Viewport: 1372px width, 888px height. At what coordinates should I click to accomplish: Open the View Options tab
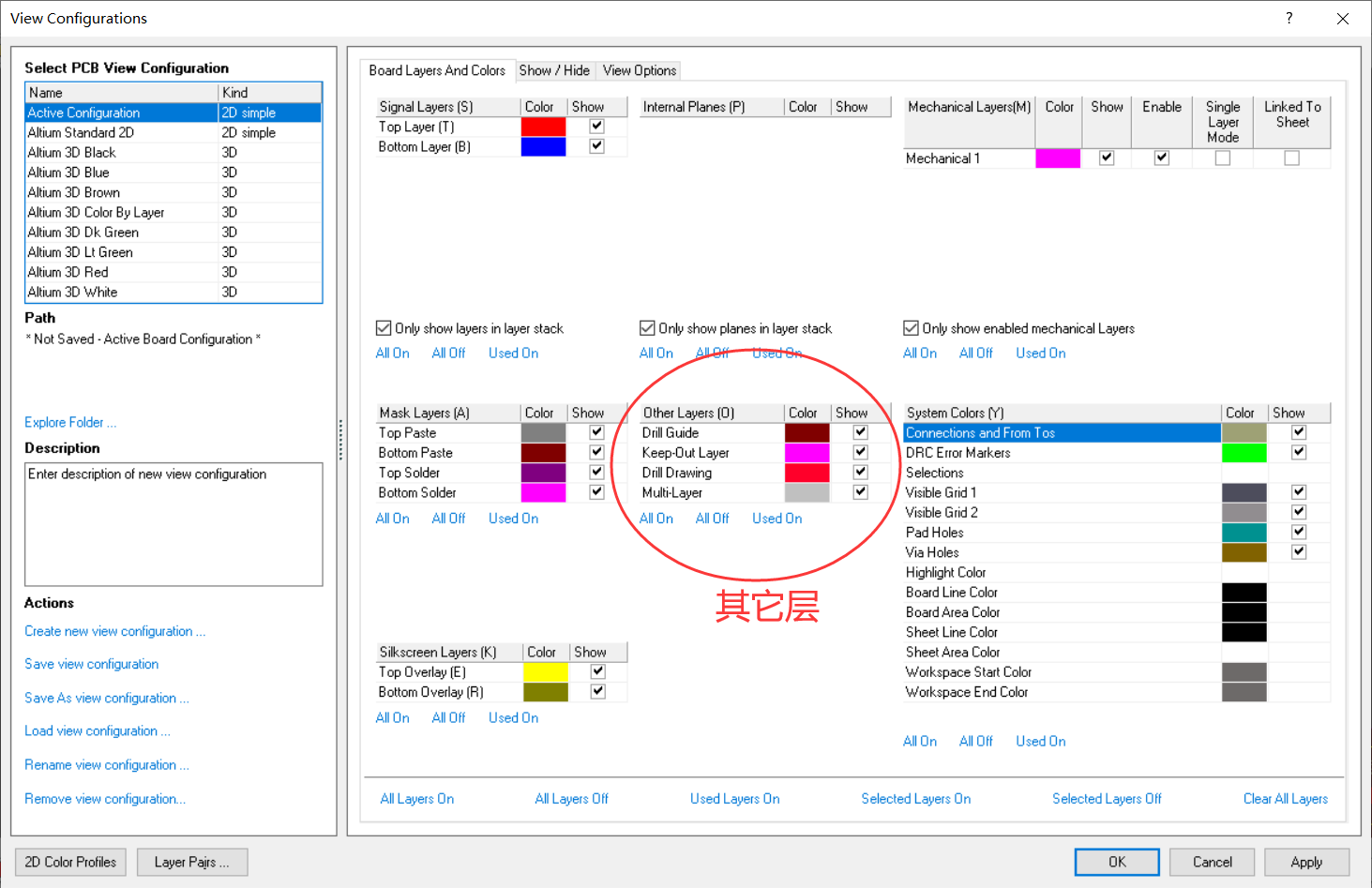[640, 70]
